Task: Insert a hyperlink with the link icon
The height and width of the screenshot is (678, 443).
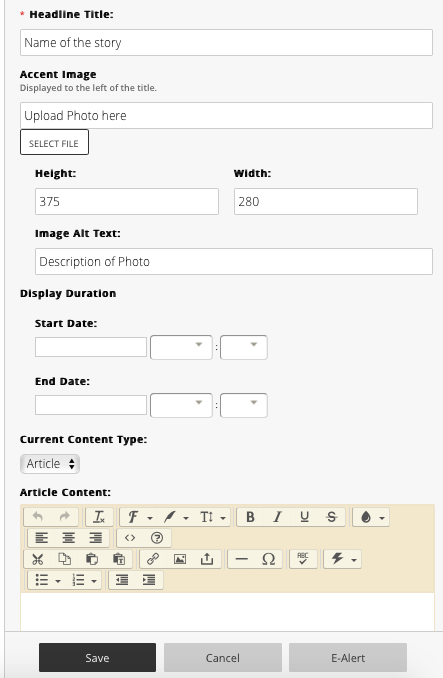Action: (153, 559)
